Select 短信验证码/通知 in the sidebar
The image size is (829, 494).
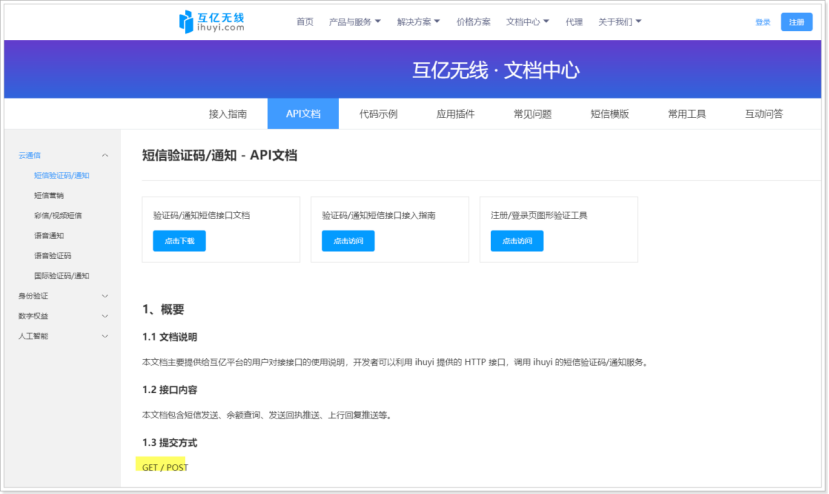(62, 176)
